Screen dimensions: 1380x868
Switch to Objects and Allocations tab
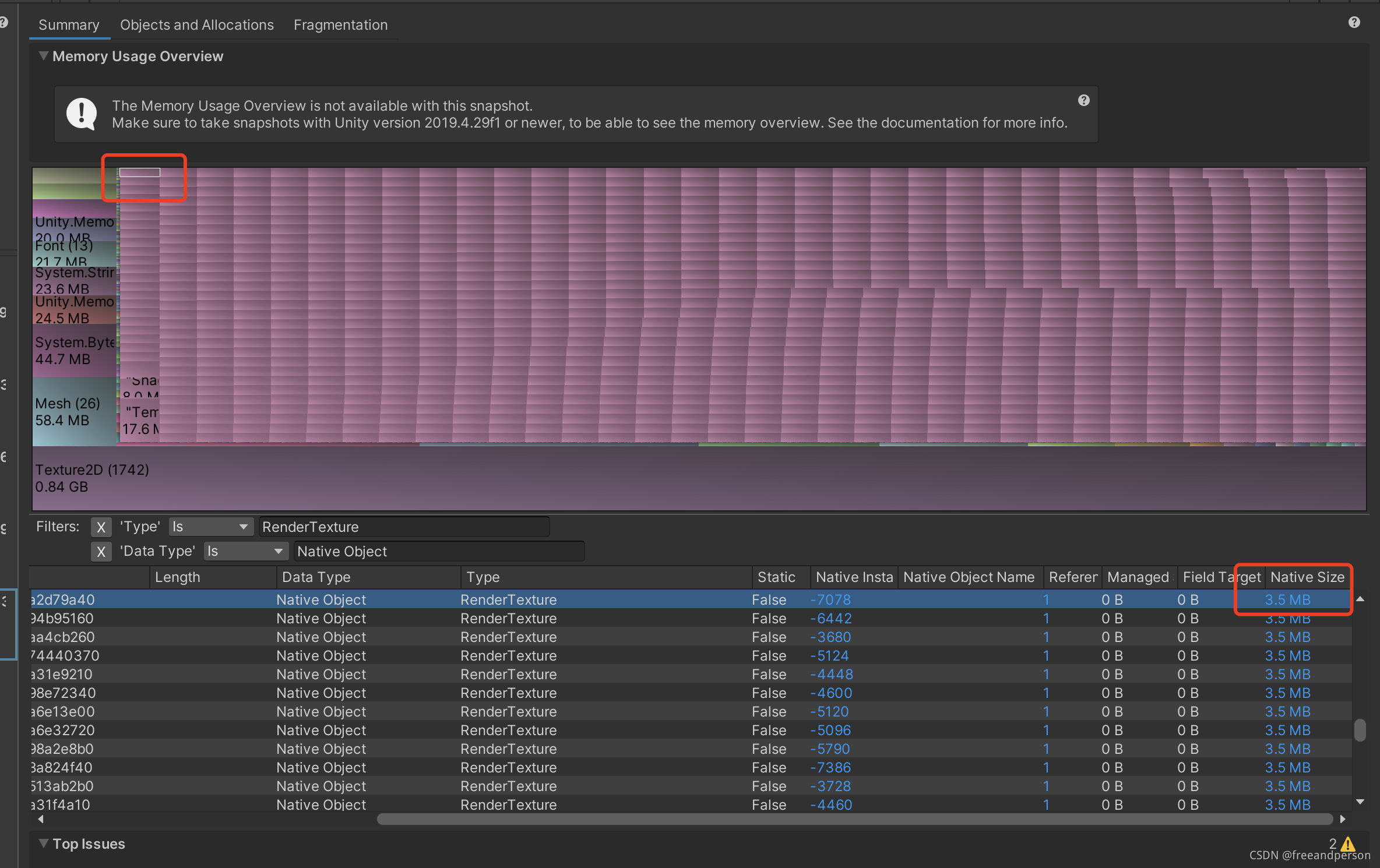(196, 25)
